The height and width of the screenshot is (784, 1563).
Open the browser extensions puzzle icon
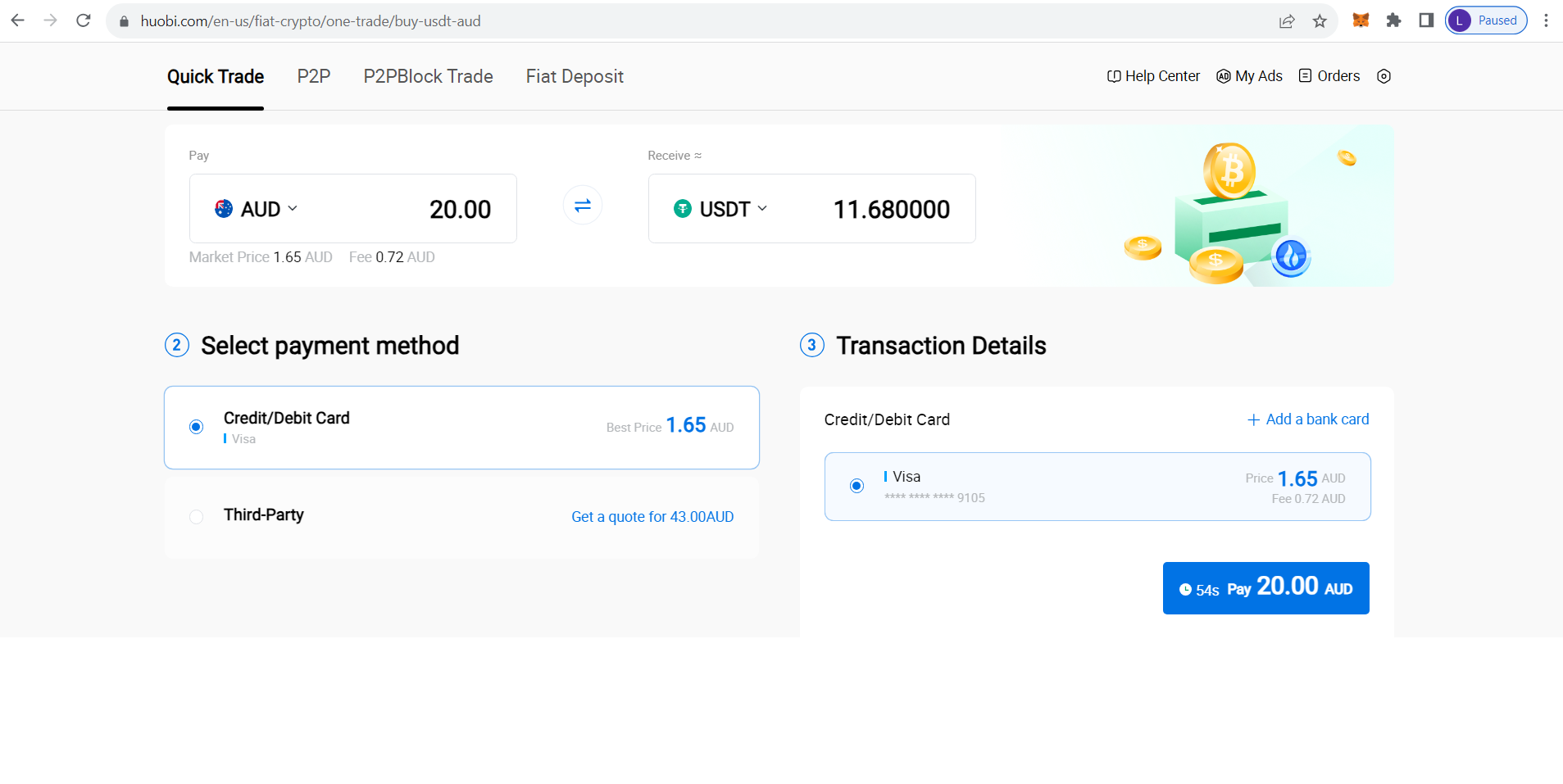coord(1393,20)
